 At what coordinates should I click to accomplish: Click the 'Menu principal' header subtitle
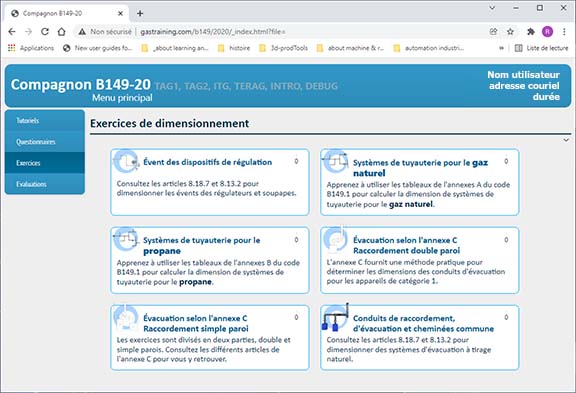tap(122, 98)
